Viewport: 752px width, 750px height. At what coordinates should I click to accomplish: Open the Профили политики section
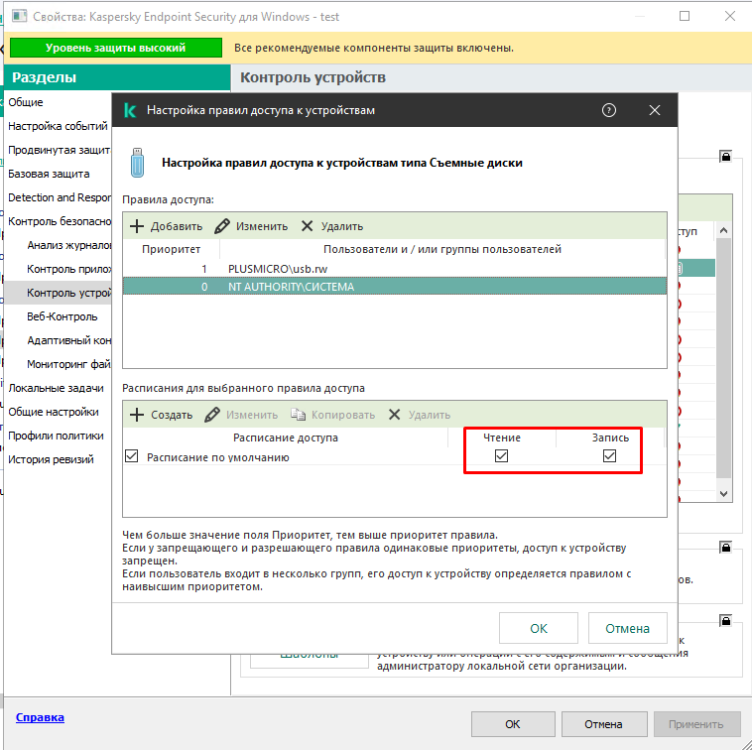(56, 435)
